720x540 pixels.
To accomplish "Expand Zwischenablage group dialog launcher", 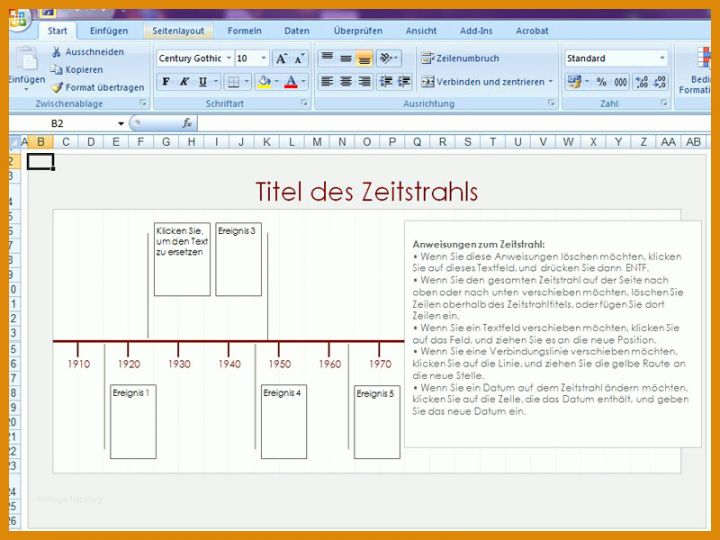I will pyautogui.click(x=143, y=103).
